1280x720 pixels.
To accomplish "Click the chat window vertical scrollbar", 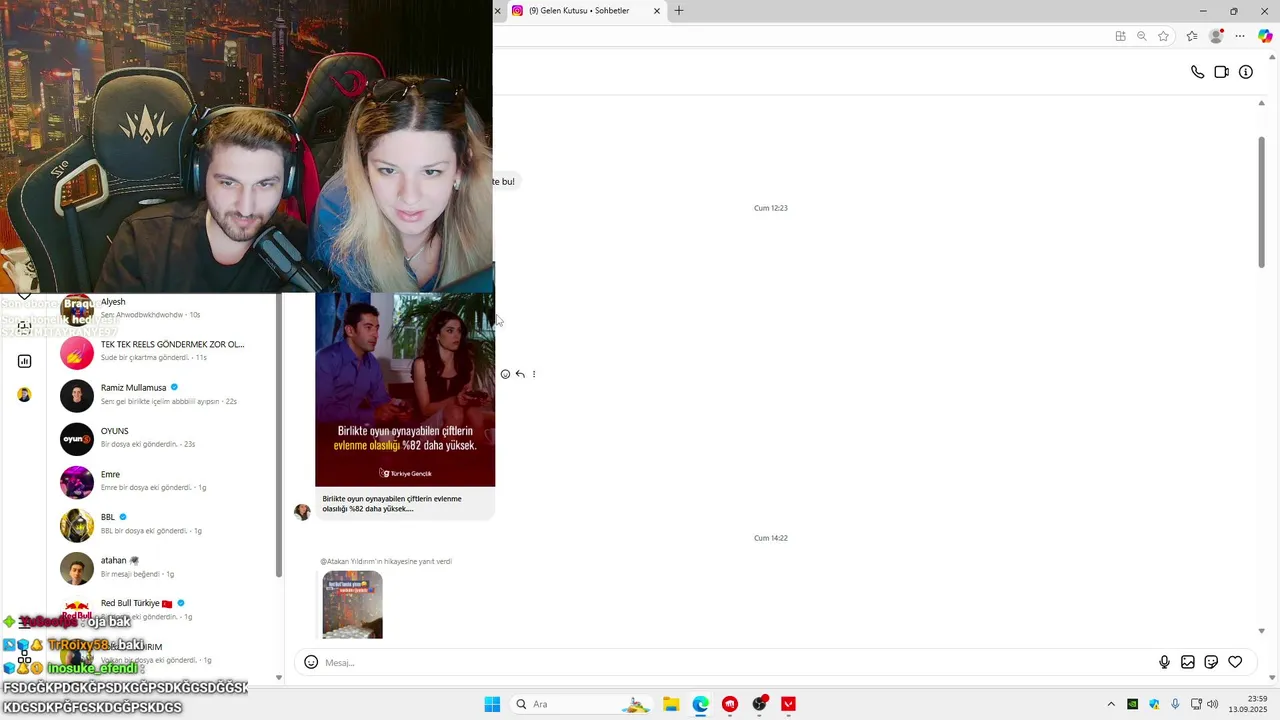I will 1261,200.
